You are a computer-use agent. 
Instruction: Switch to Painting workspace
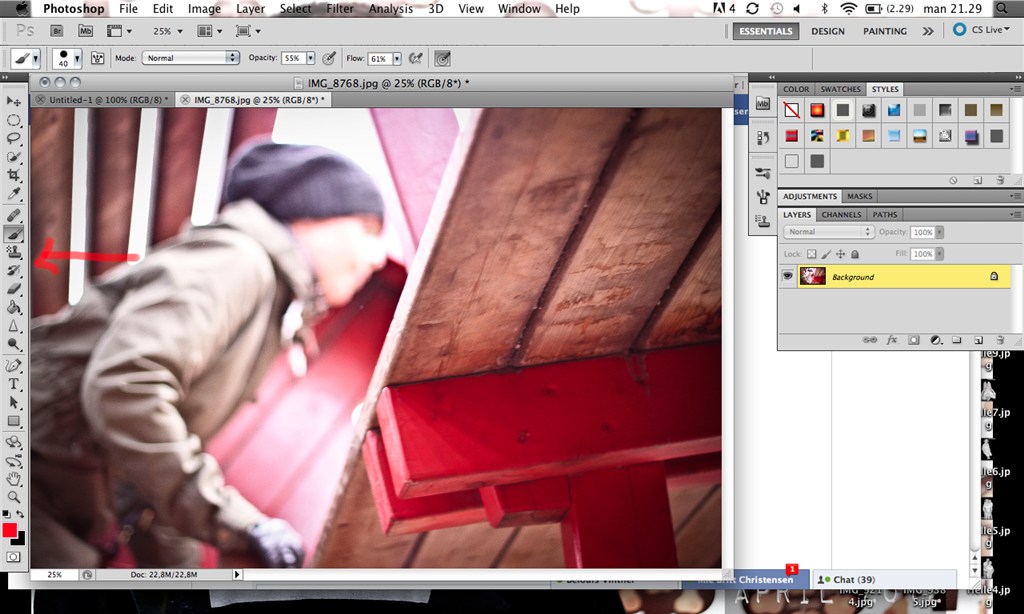coord(885,31)
